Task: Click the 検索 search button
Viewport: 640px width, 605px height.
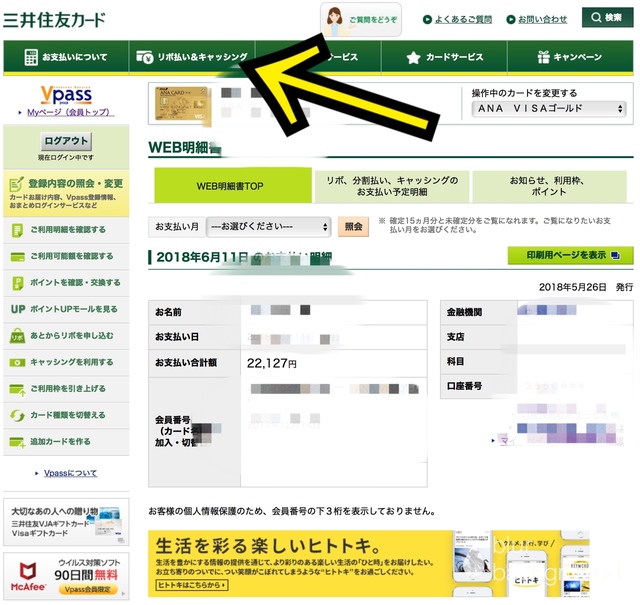Action: click(607, 18)
